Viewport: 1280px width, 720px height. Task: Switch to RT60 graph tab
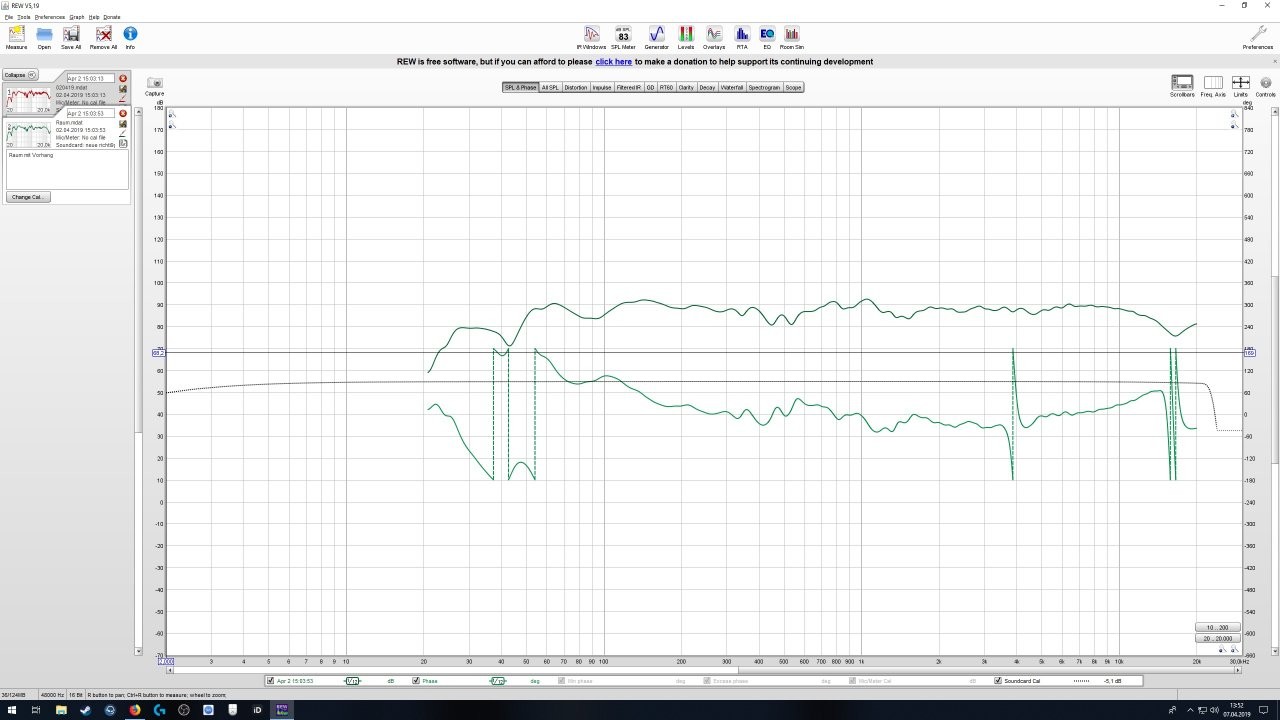coord(666,87)
